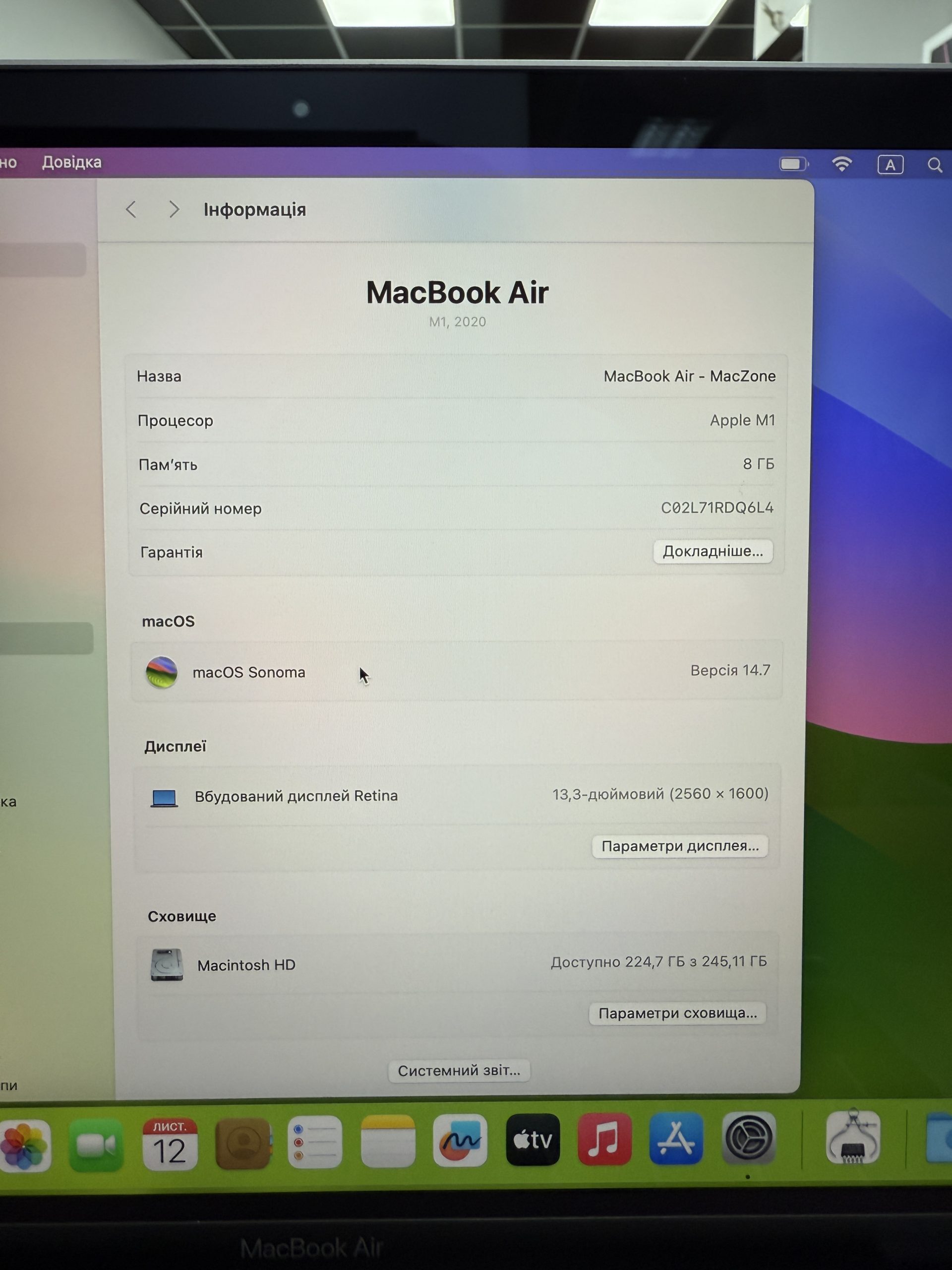Click the Інформація window title
Screen dimensions: 952x1270
(255, 209)
